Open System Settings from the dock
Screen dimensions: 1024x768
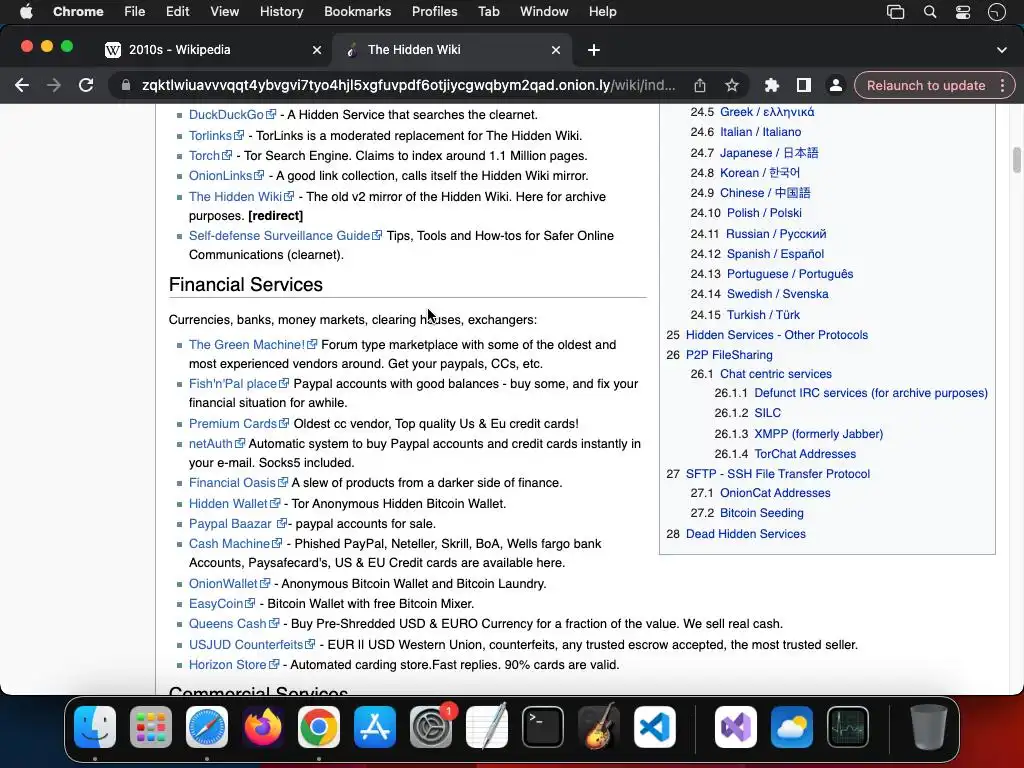(431, 727)
